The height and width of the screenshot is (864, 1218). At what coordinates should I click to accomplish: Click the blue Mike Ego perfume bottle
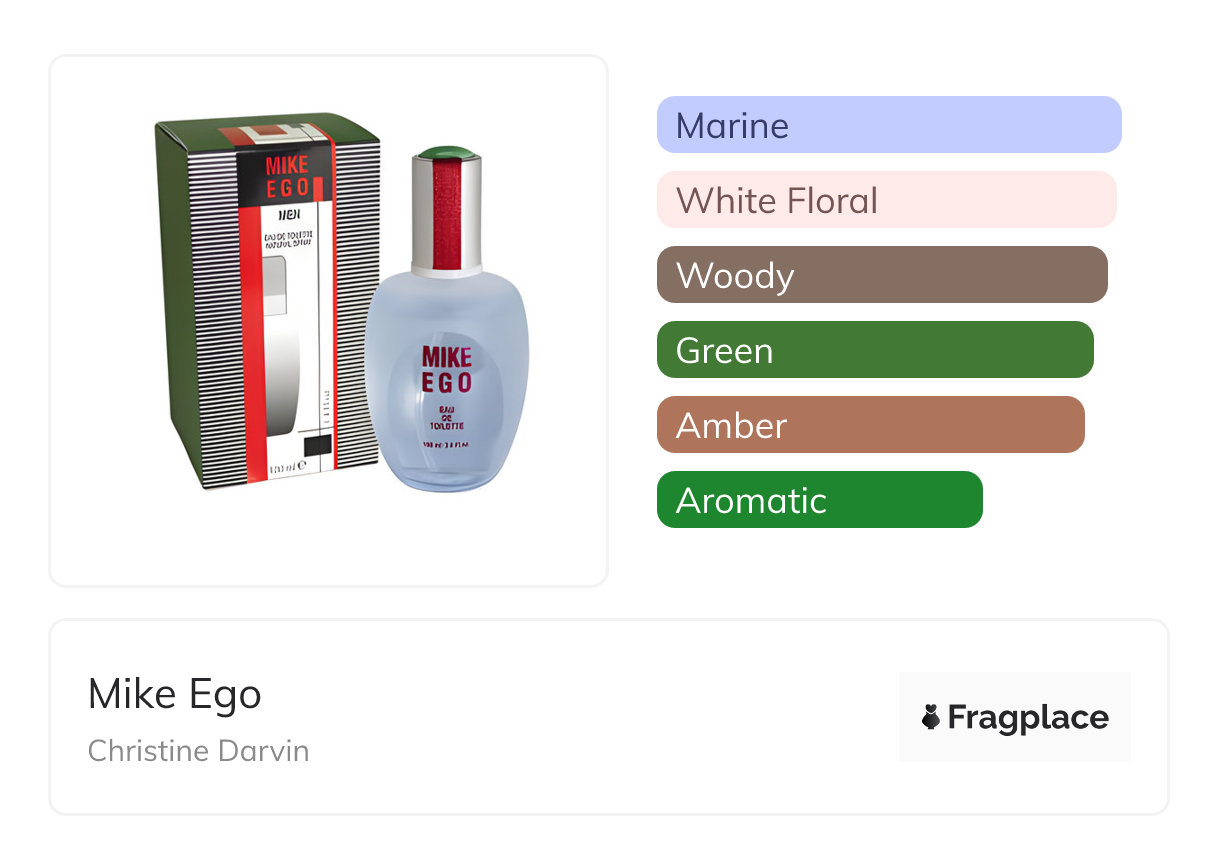[x=446, y=400]
